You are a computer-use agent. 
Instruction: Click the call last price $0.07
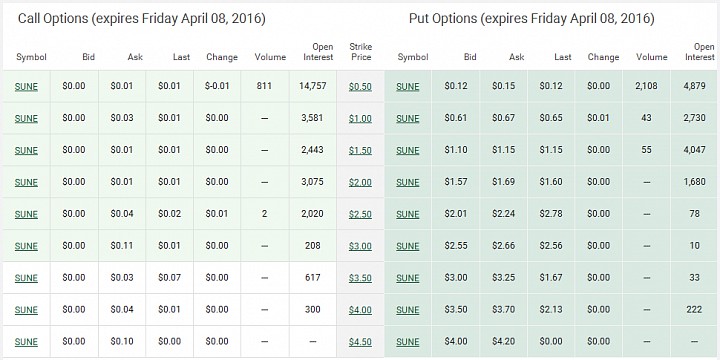[x=169, y=277]
